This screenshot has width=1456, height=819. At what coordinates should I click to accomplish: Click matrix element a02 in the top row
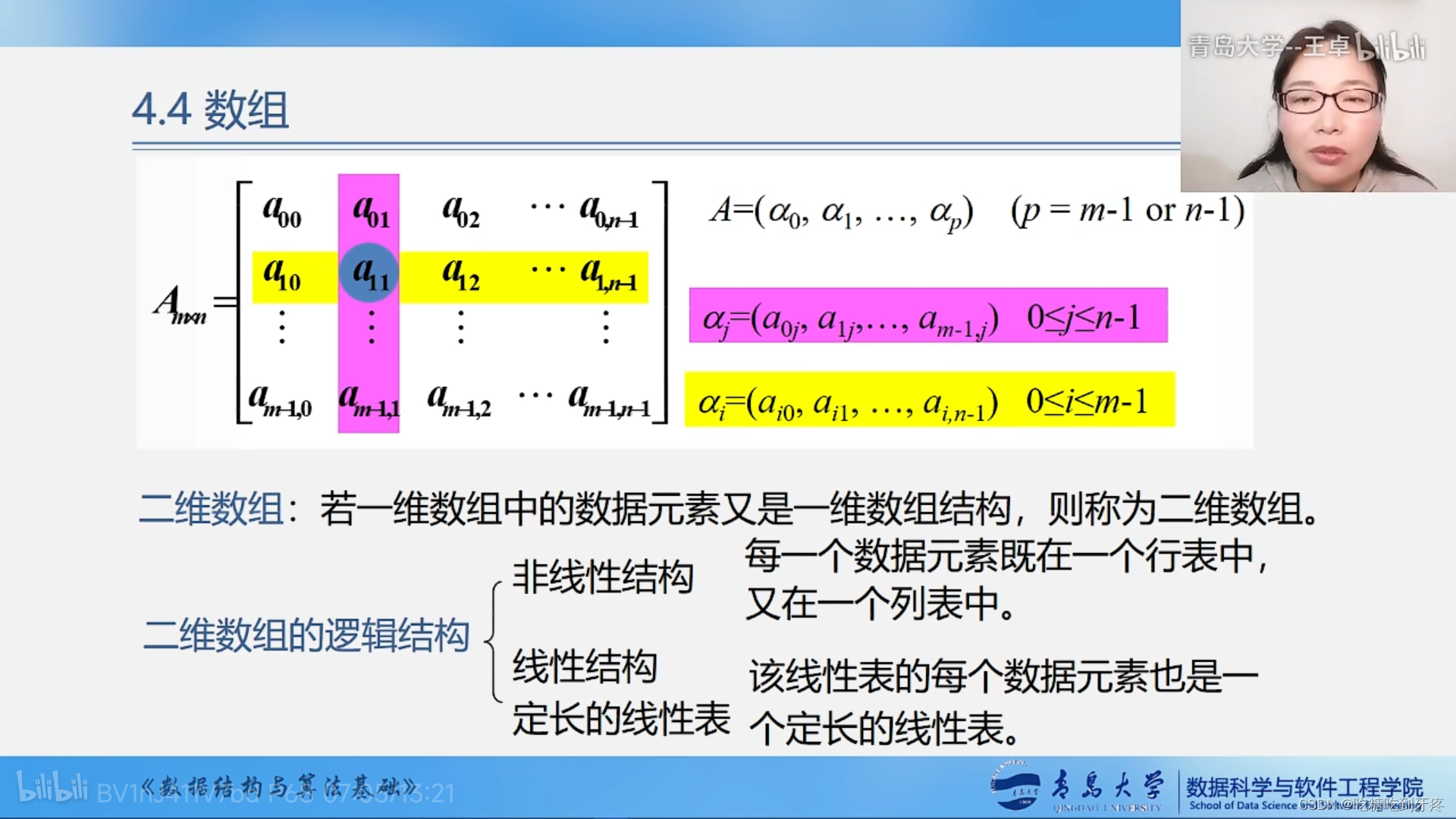click(x=461, y=211)
